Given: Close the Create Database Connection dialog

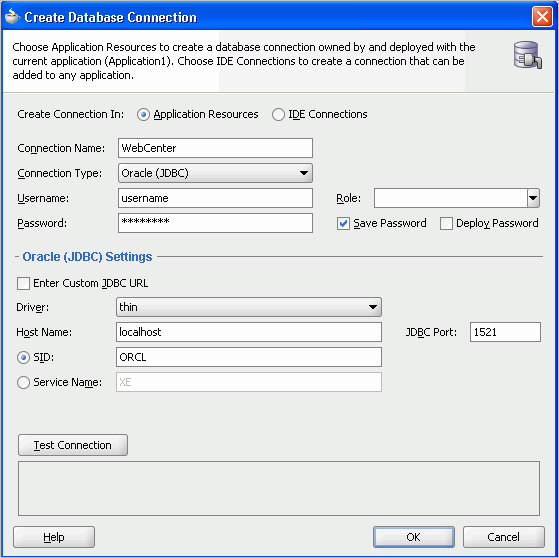Looking at the screenshot, I should point(542,16).
